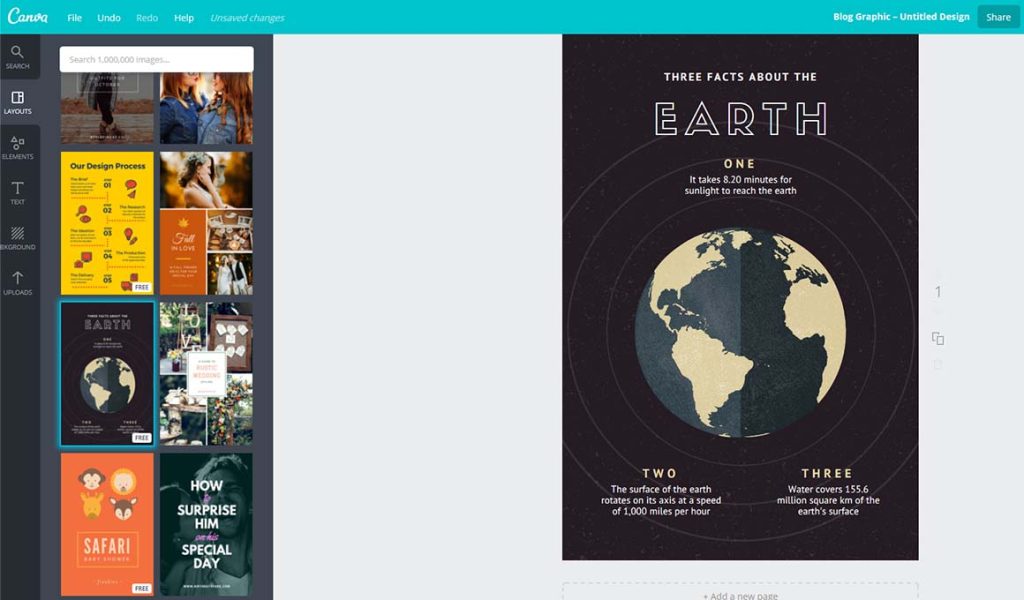The width and height of the screenshot is (1024, 600).
Task: Select the TWO heading on the canvas
Action: click(x=660, y=473)
